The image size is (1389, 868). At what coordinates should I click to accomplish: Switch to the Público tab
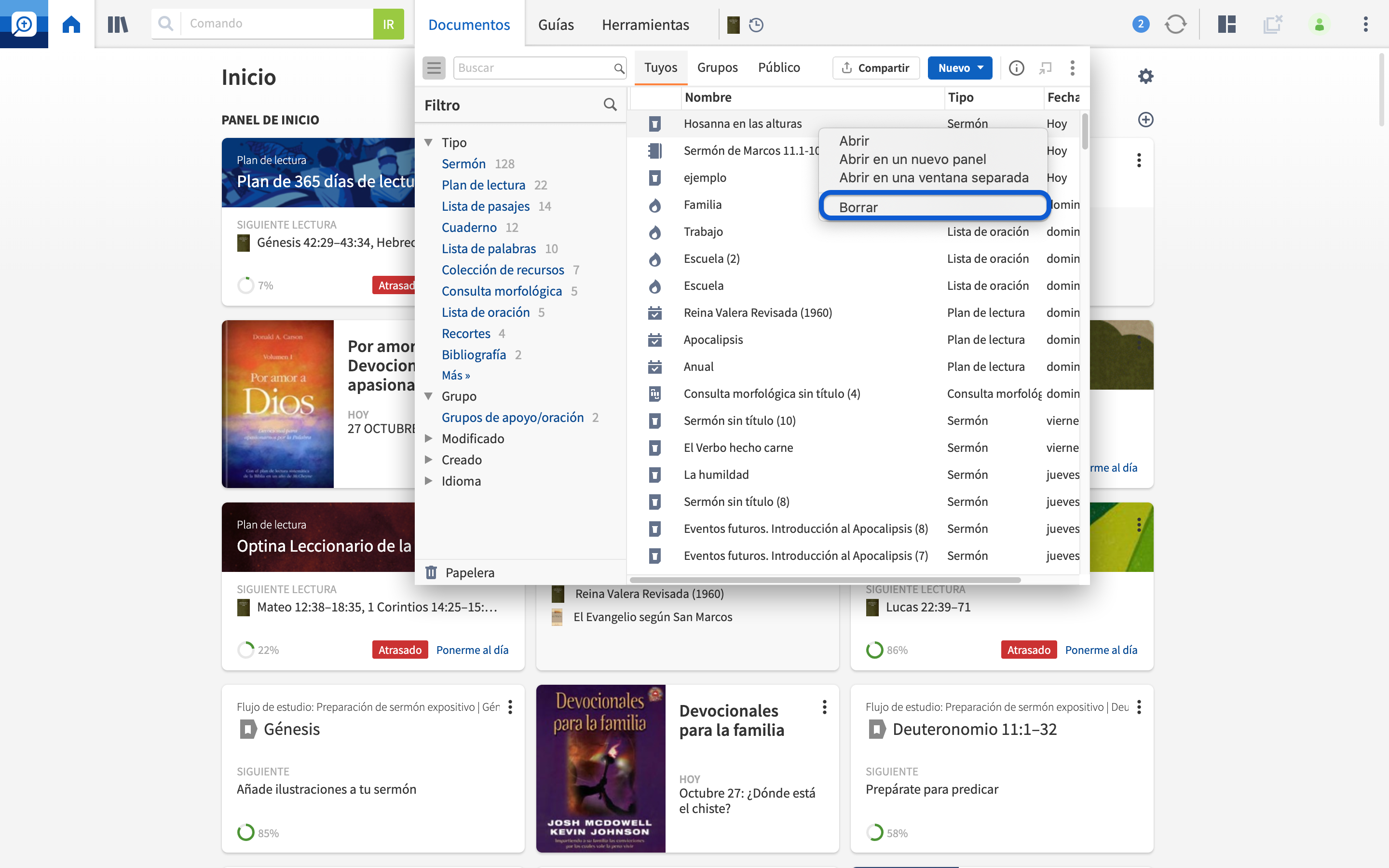(x=779, y=68)
